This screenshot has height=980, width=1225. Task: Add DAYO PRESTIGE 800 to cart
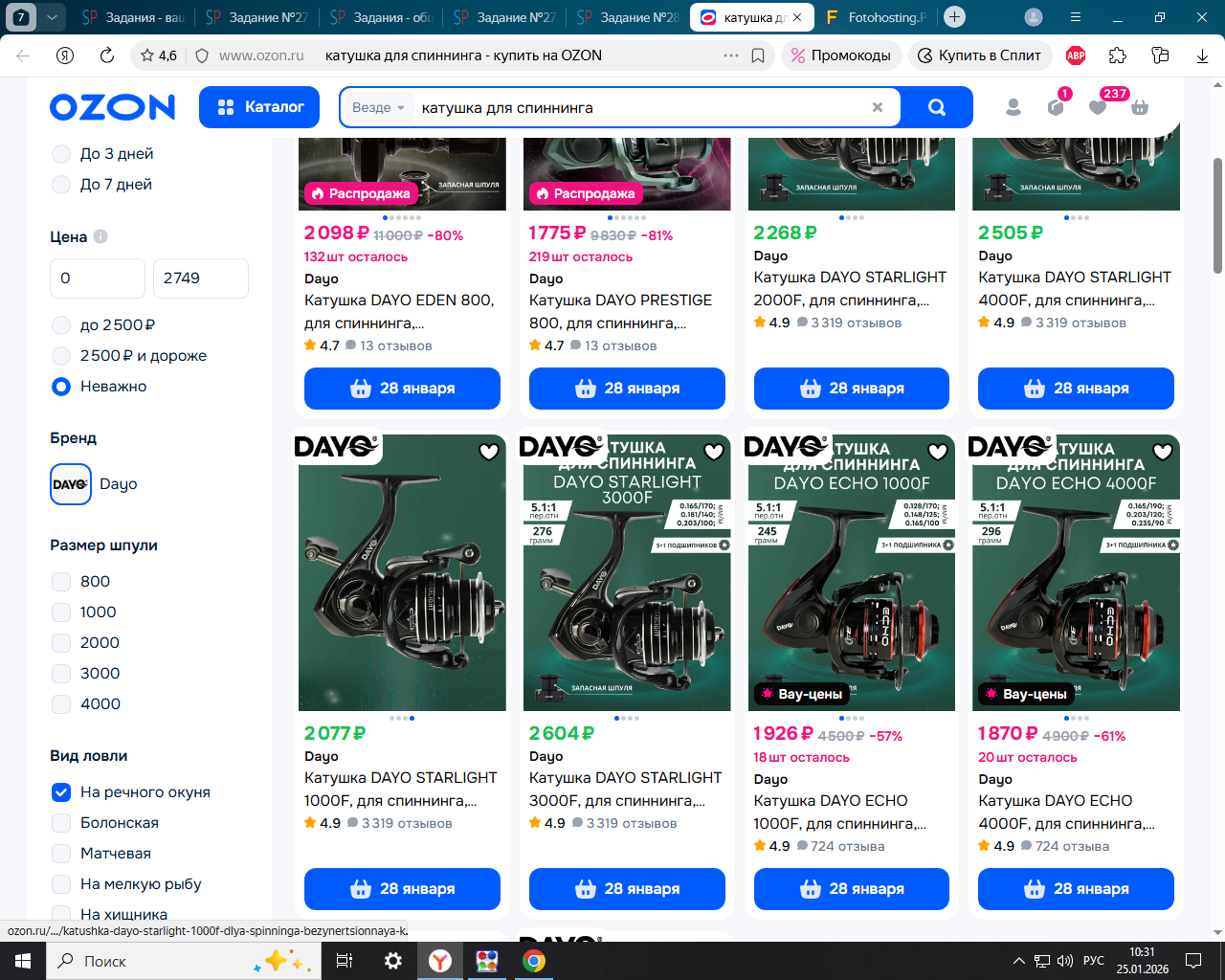[627, 389]
